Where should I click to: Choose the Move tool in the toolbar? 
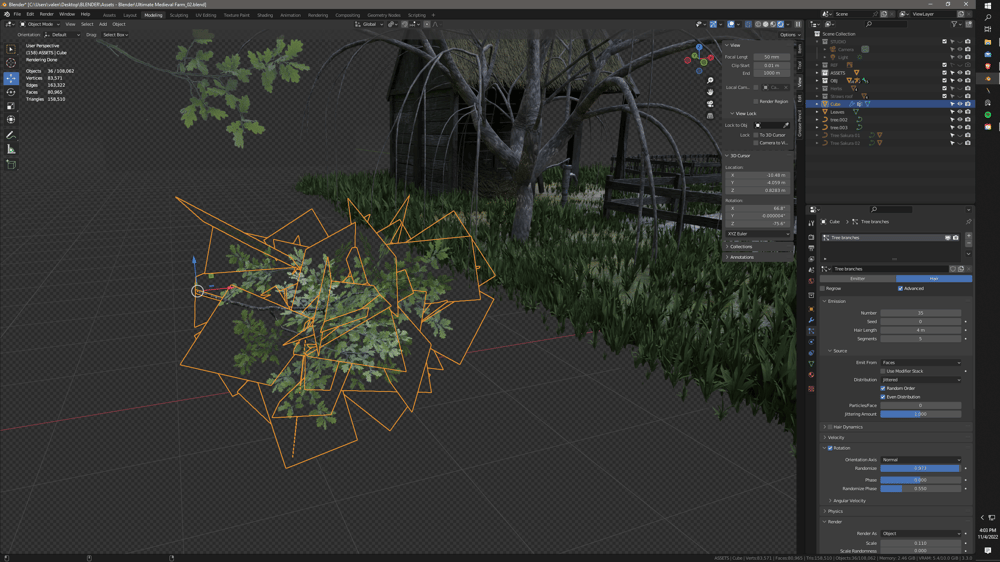[x=11, y=78]
